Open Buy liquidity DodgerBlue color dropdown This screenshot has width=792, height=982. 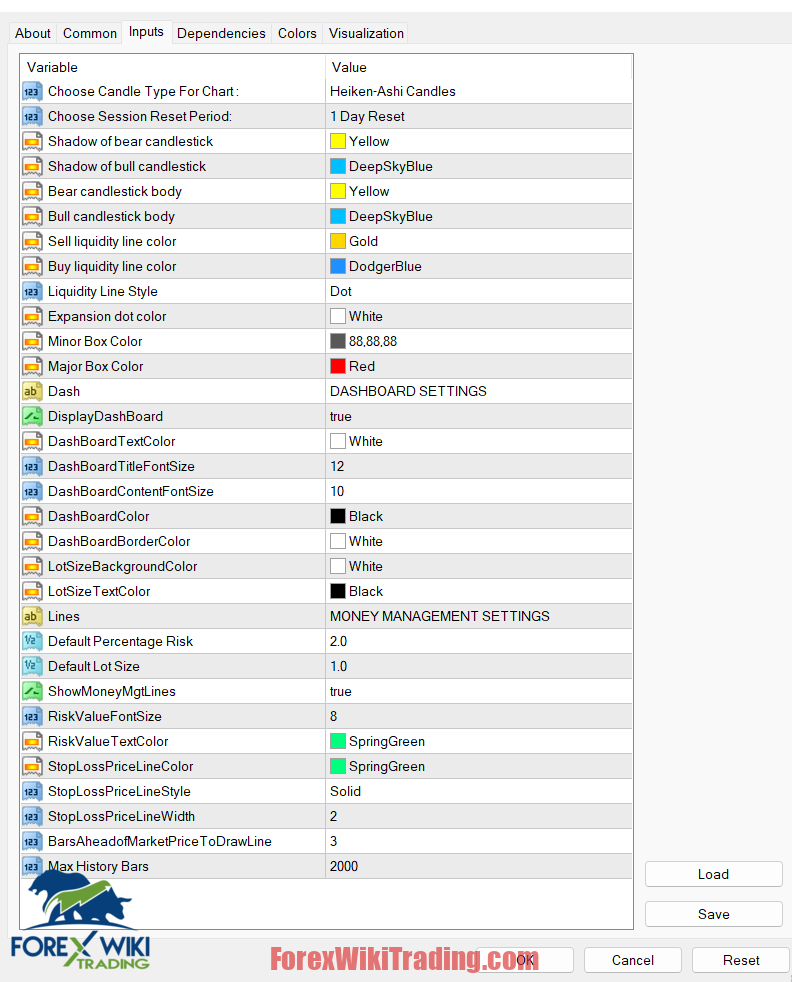478,267
